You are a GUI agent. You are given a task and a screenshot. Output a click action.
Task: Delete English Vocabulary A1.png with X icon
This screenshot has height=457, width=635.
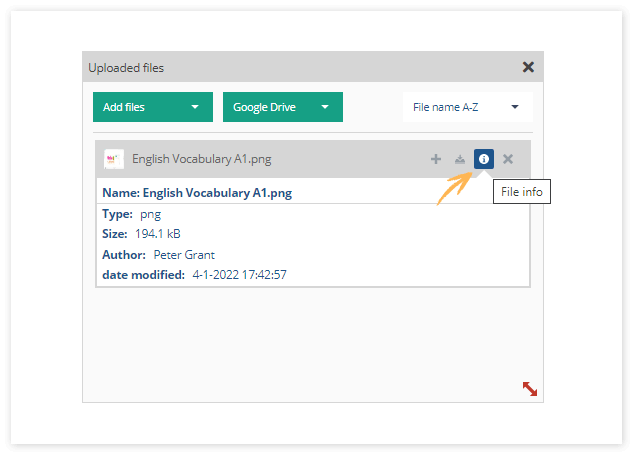(508, 159)
